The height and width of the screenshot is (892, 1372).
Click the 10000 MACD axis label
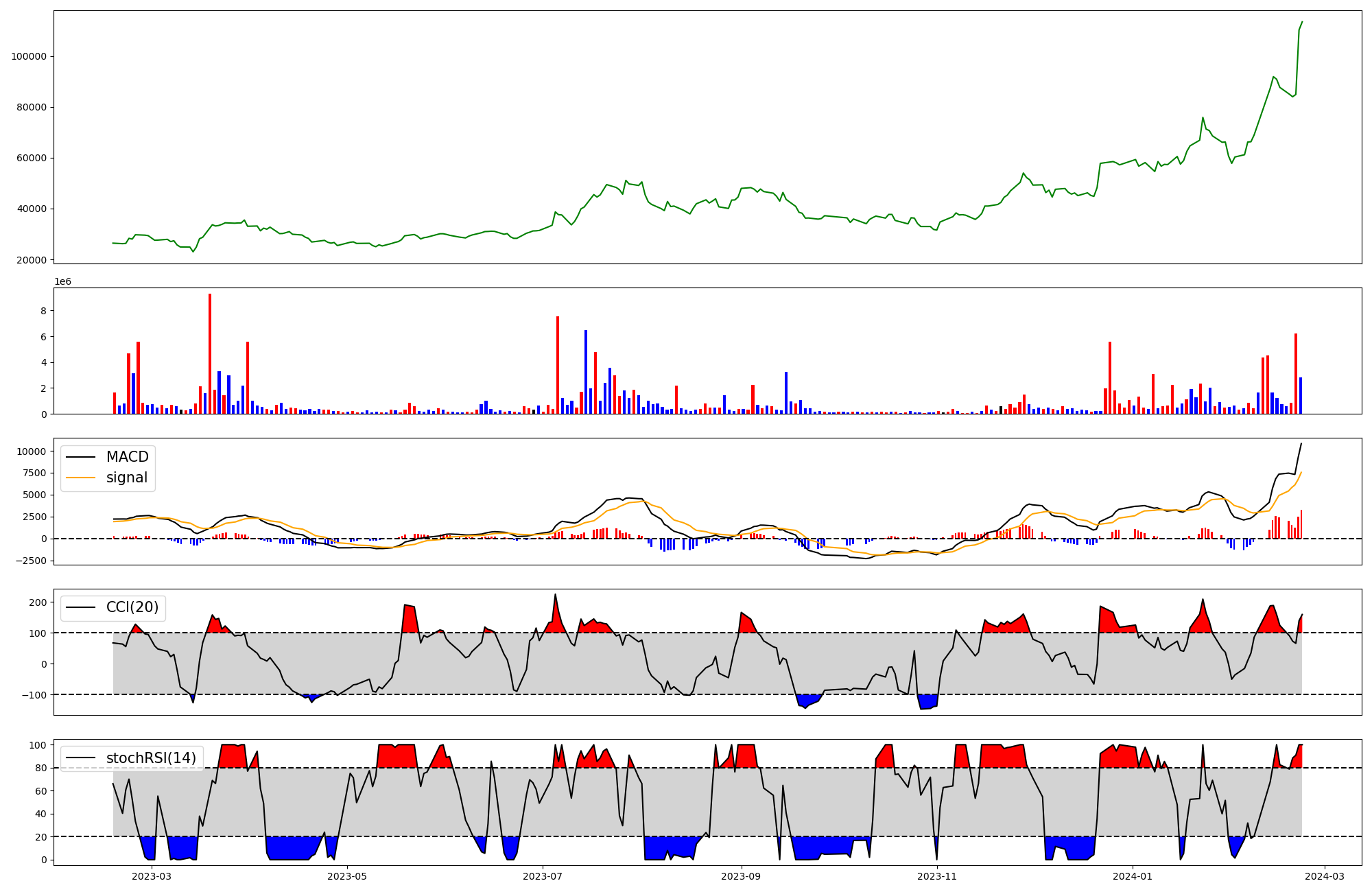(32, 451)
